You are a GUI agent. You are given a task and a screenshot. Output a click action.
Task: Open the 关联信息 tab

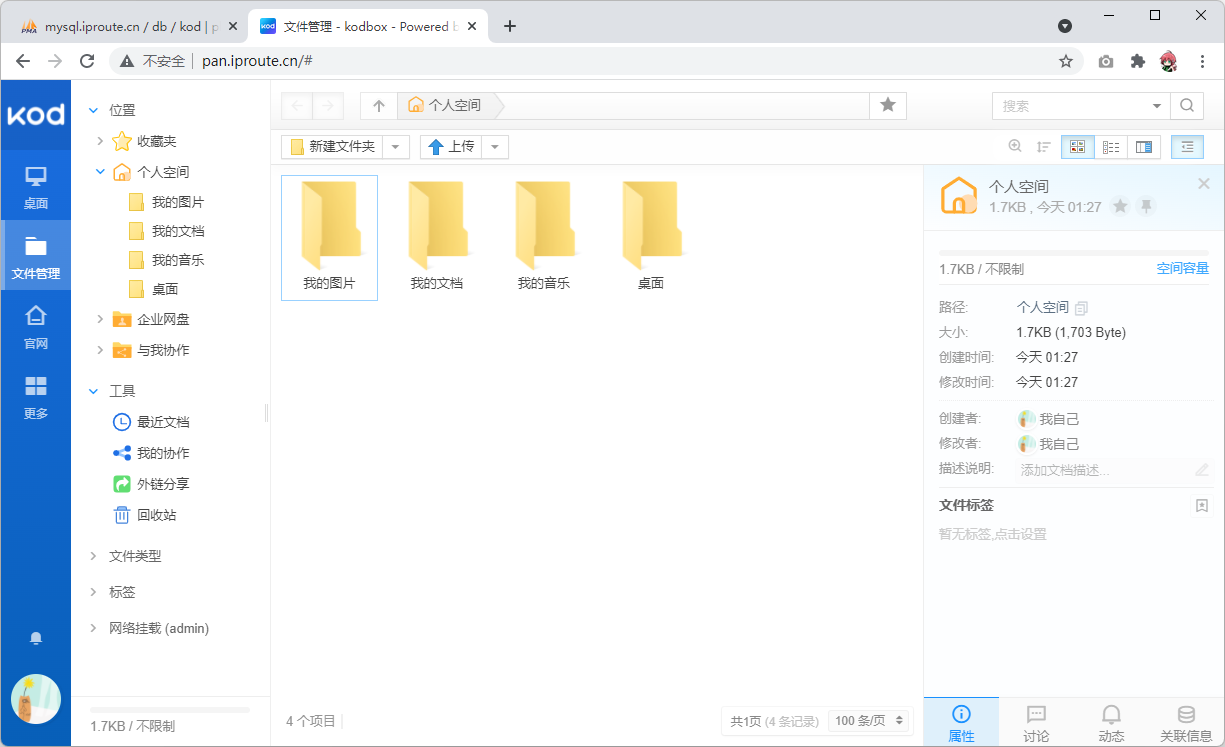(x=1186, y=723)
